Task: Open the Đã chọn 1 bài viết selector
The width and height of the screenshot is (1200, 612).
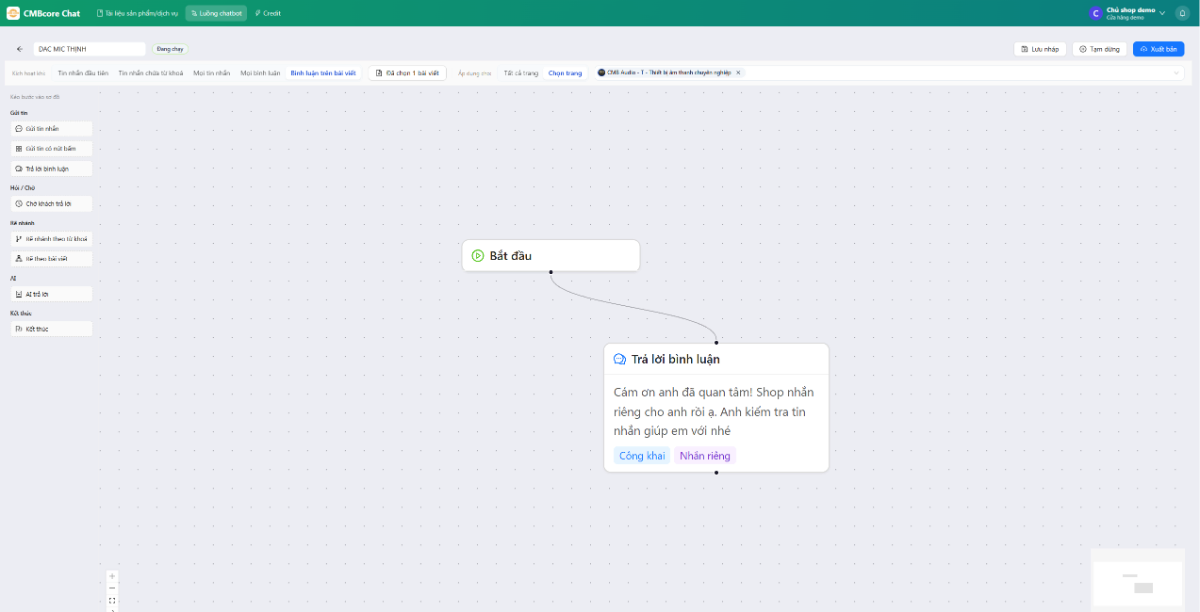Action: point(407,73)
